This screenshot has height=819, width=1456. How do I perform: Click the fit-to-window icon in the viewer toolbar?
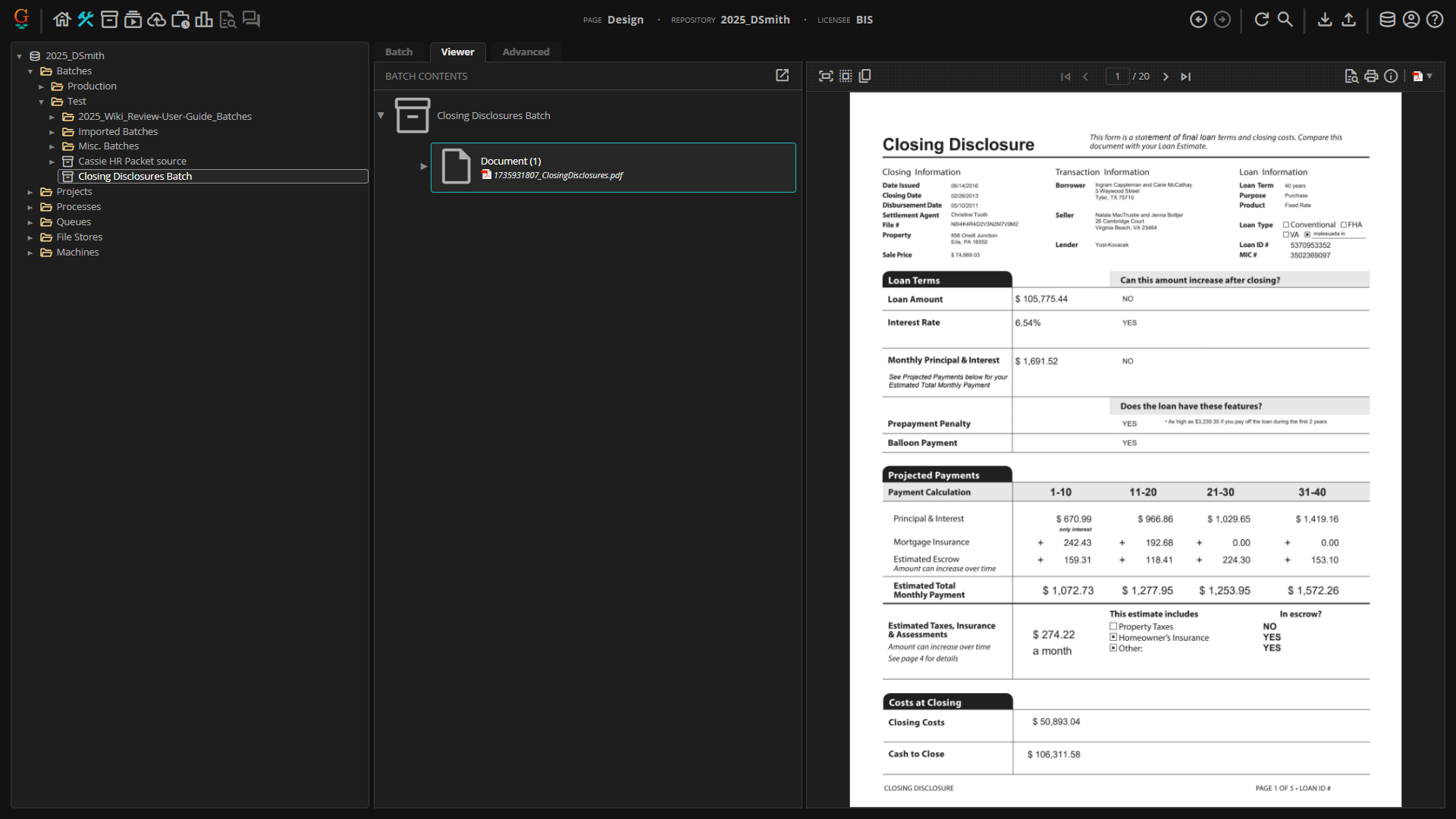point(826,76)
